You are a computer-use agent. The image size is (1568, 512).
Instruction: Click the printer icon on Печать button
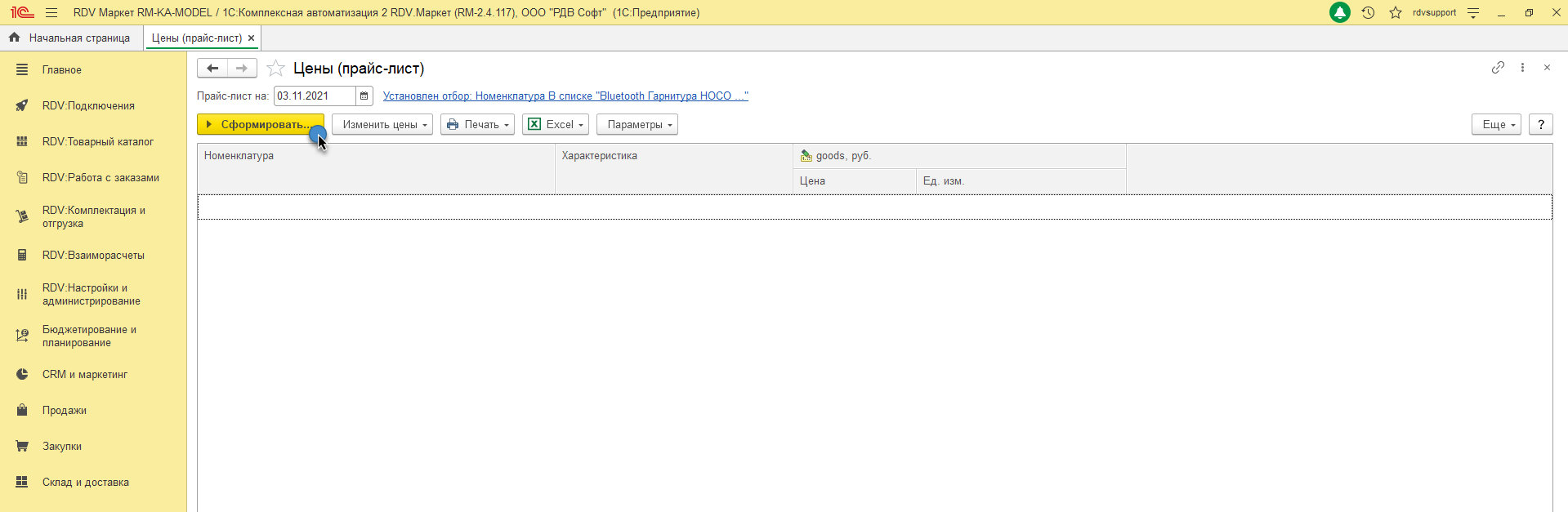click(453, 124)
